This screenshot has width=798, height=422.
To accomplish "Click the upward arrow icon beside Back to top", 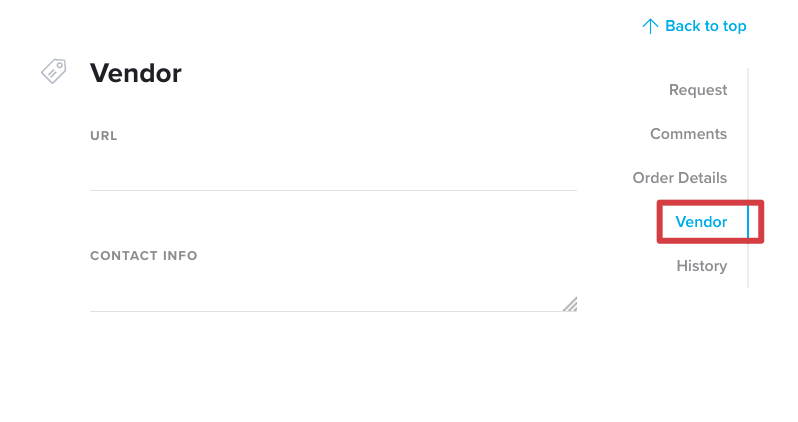I will coord(650,26).
